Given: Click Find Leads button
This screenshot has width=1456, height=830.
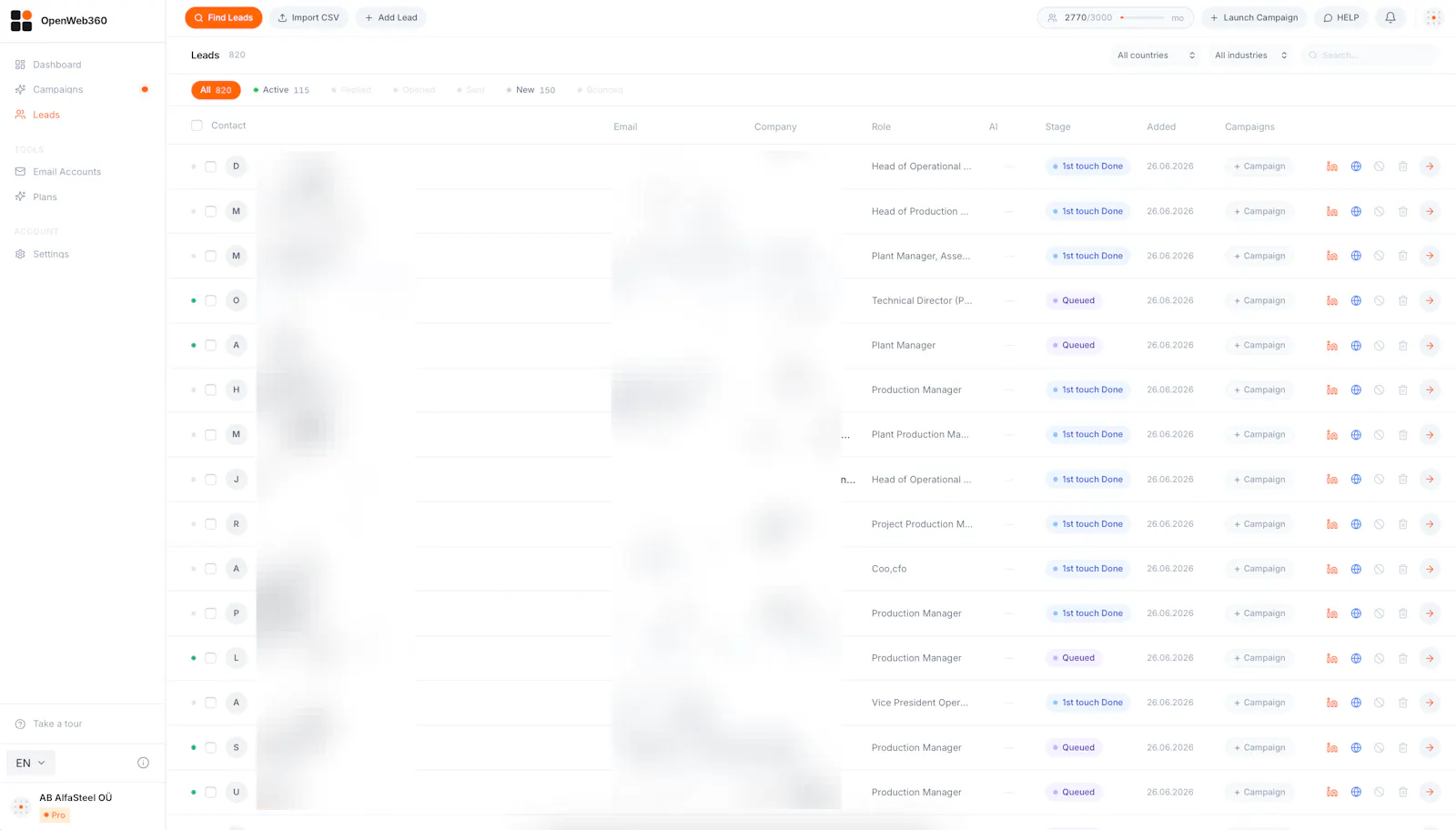Looking at the screenshot, I should (224, 17).
